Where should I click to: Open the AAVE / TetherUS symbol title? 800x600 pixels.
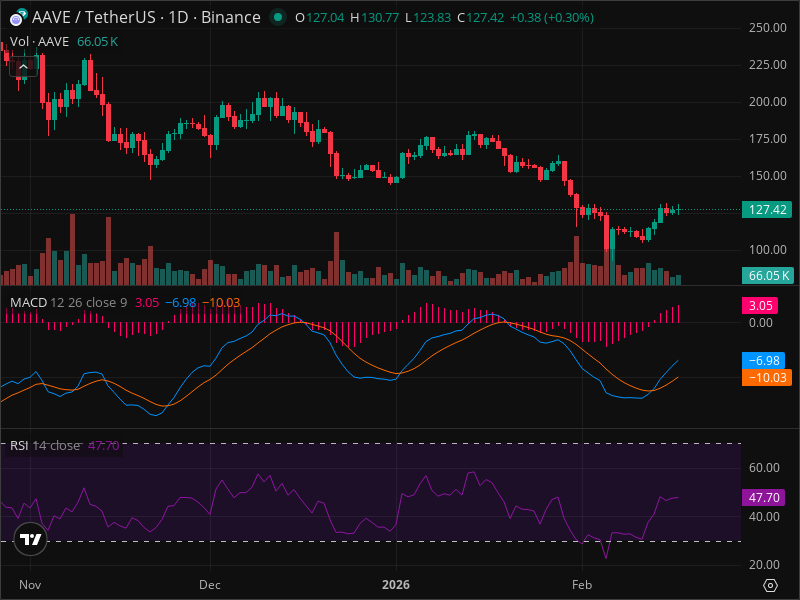point(146,17)
